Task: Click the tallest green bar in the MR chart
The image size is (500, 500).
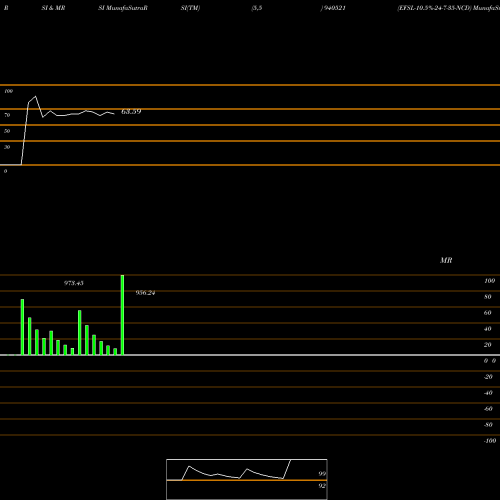Action: (x=122, y=315)
